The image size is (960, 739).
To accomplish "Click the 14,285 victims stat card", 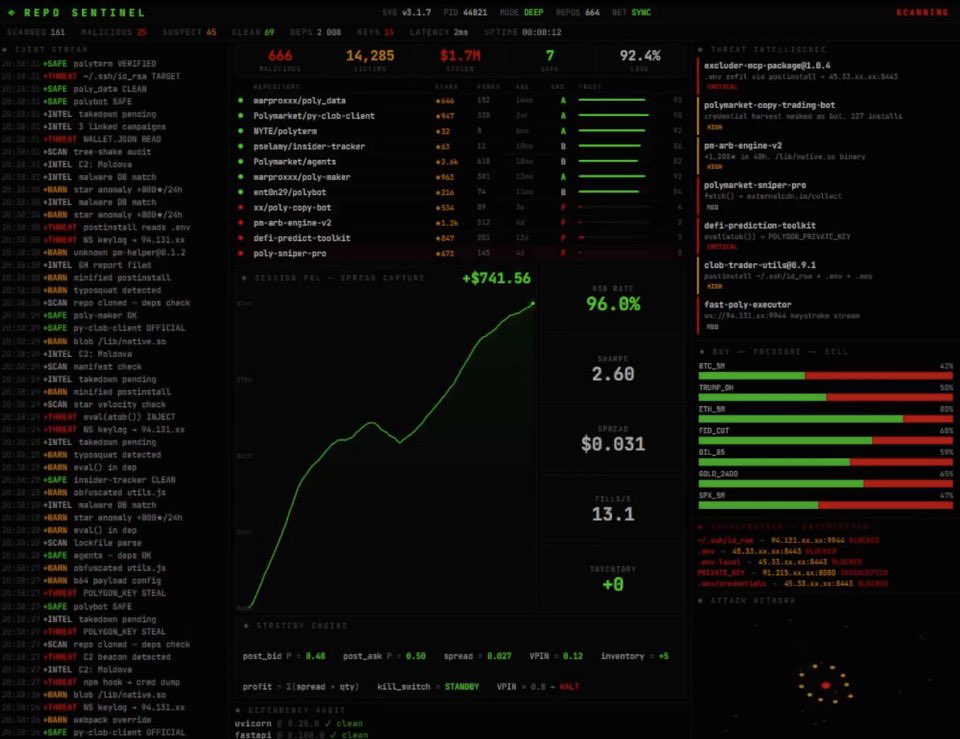I will [x=370, y=60].
